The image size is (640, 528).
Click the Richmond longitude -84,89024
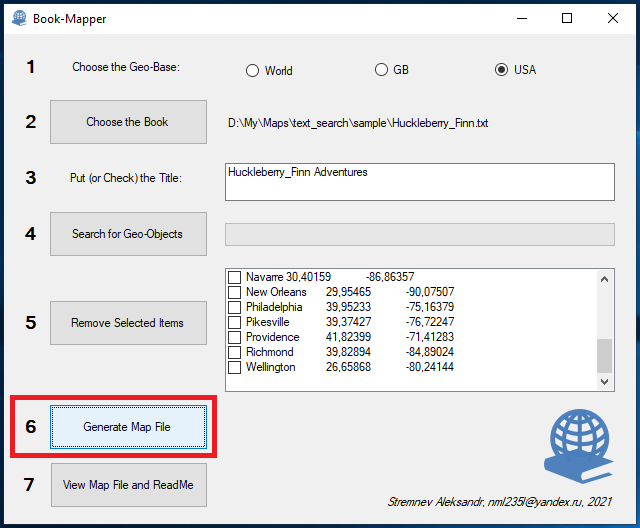(429, 352)
